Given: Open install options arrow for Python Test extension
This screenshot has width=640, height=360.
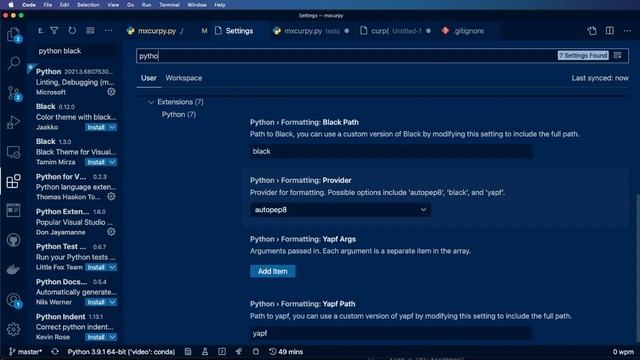Looking at the screenshot, I should click(112, 267).
